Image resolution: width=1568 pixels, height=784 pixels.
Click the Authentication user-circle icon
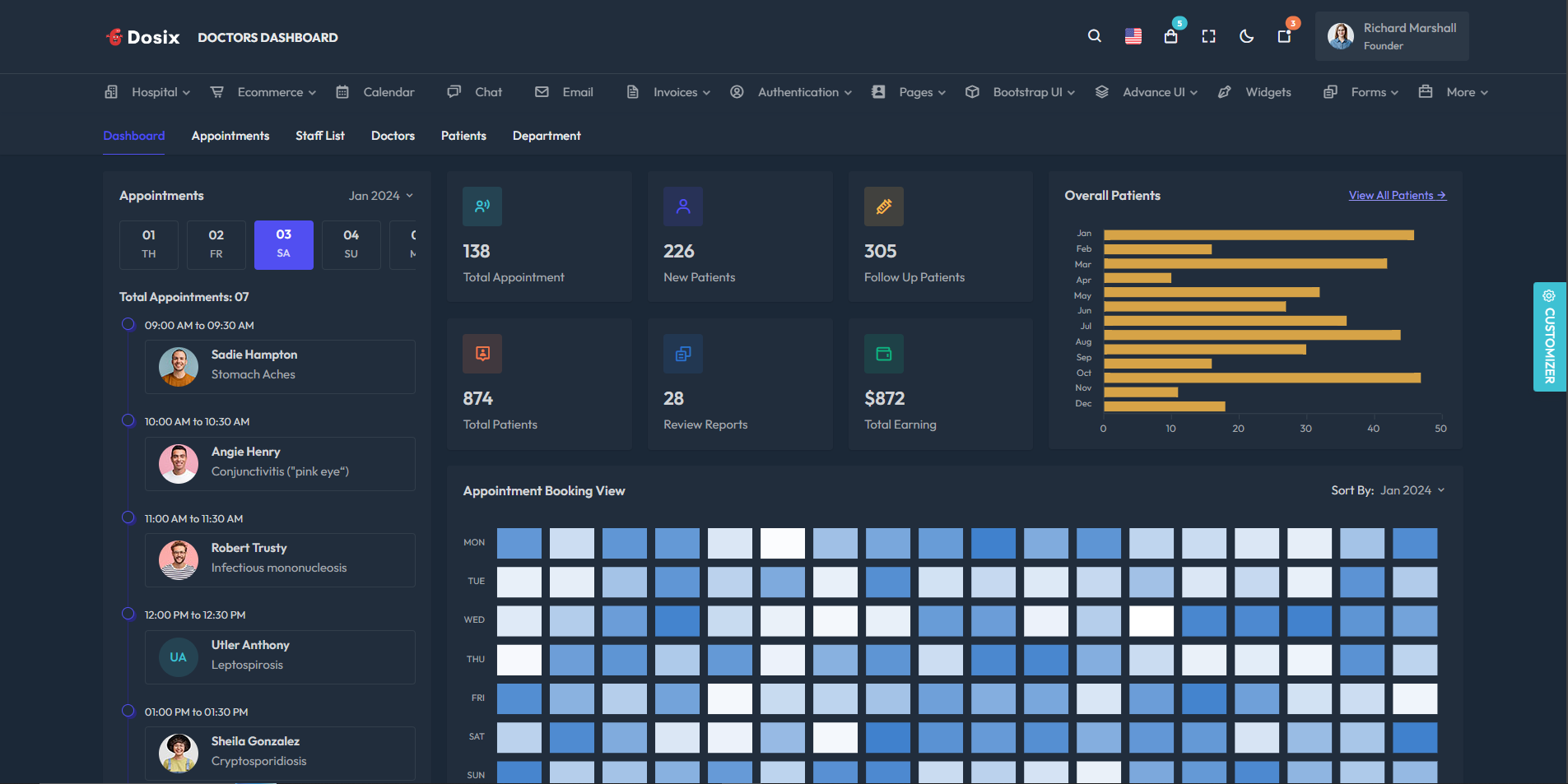pos(737,92)
